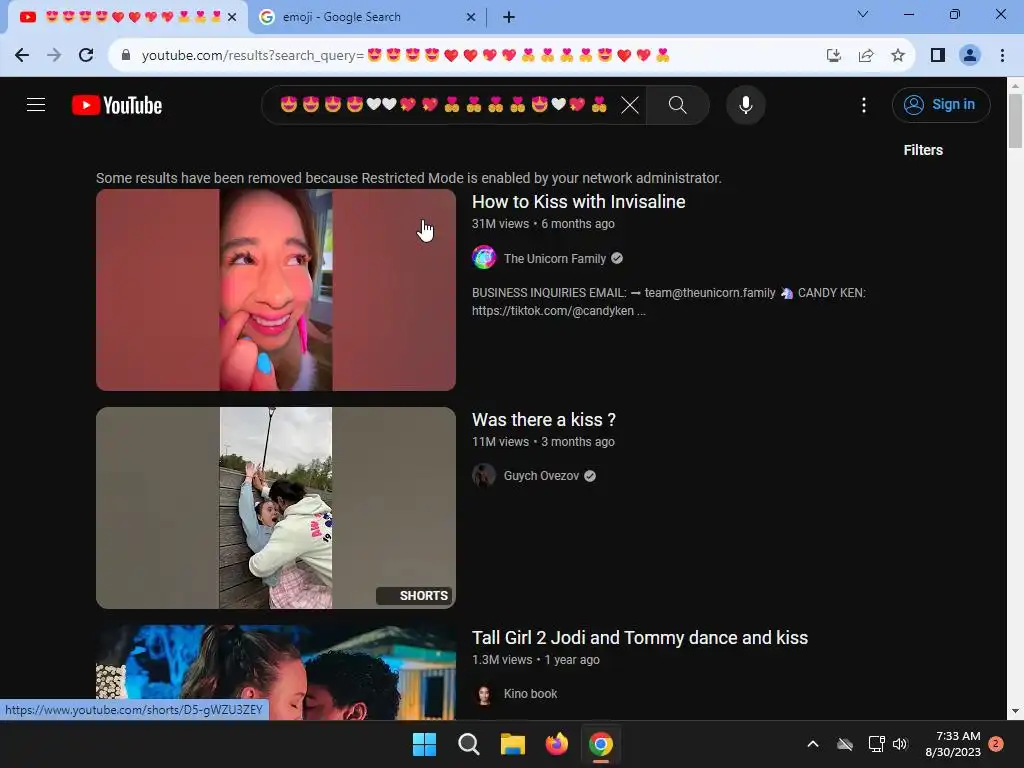Click the Chrome address bar URL
The width and height of the screenshot is (1024, 768).
click(x=405, y=56)
